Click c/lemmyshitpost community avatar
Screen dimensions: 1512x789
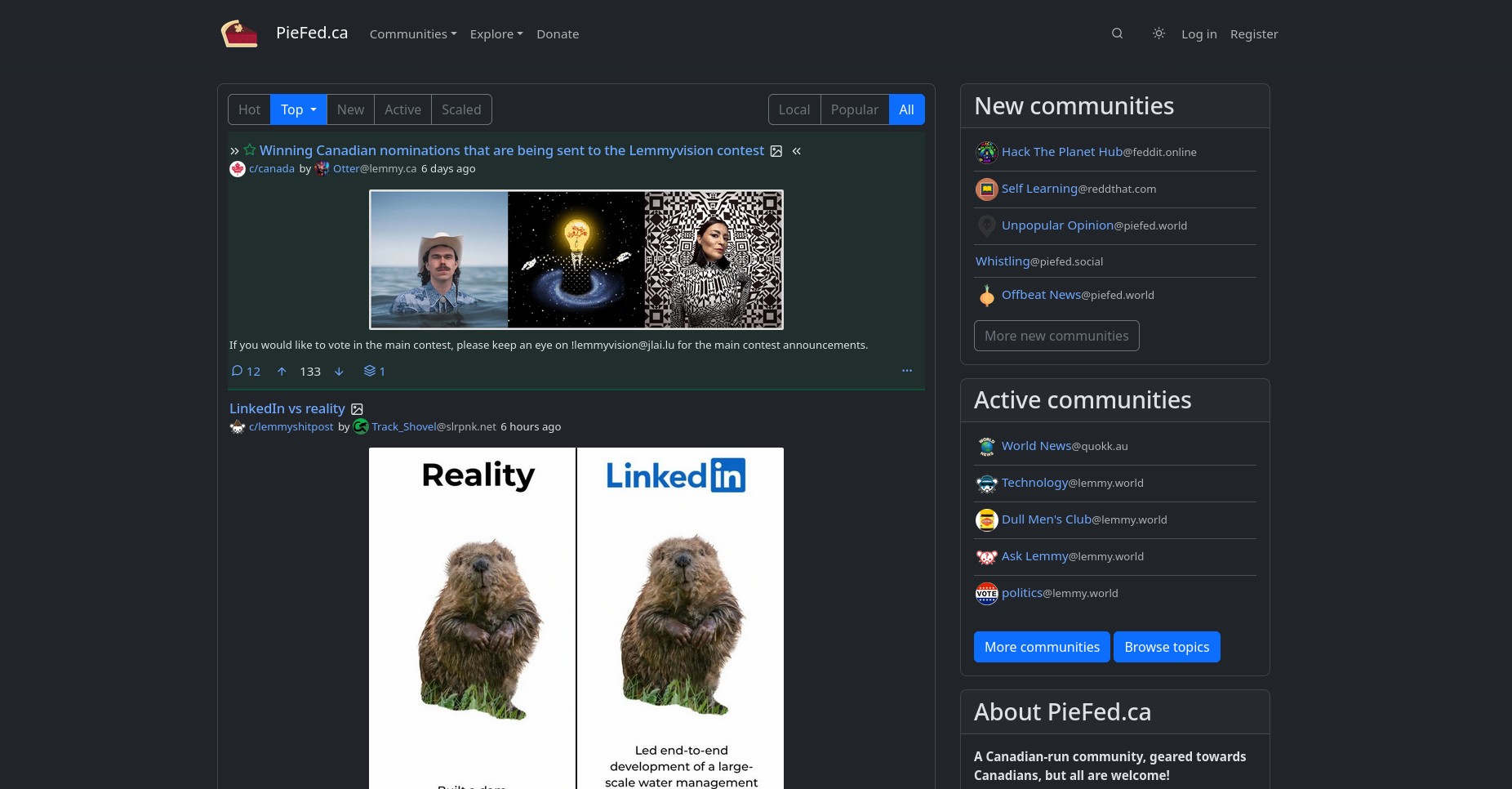238,427
